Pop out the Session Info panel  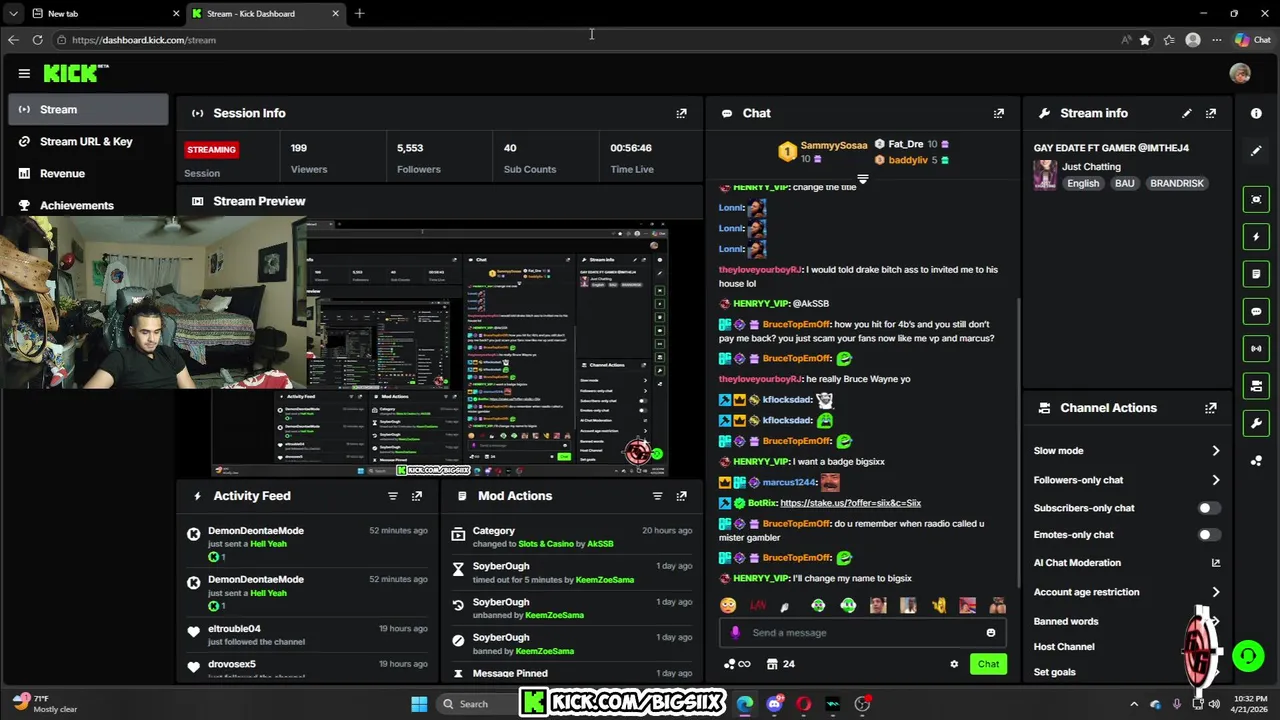click(x=681, y=113)
